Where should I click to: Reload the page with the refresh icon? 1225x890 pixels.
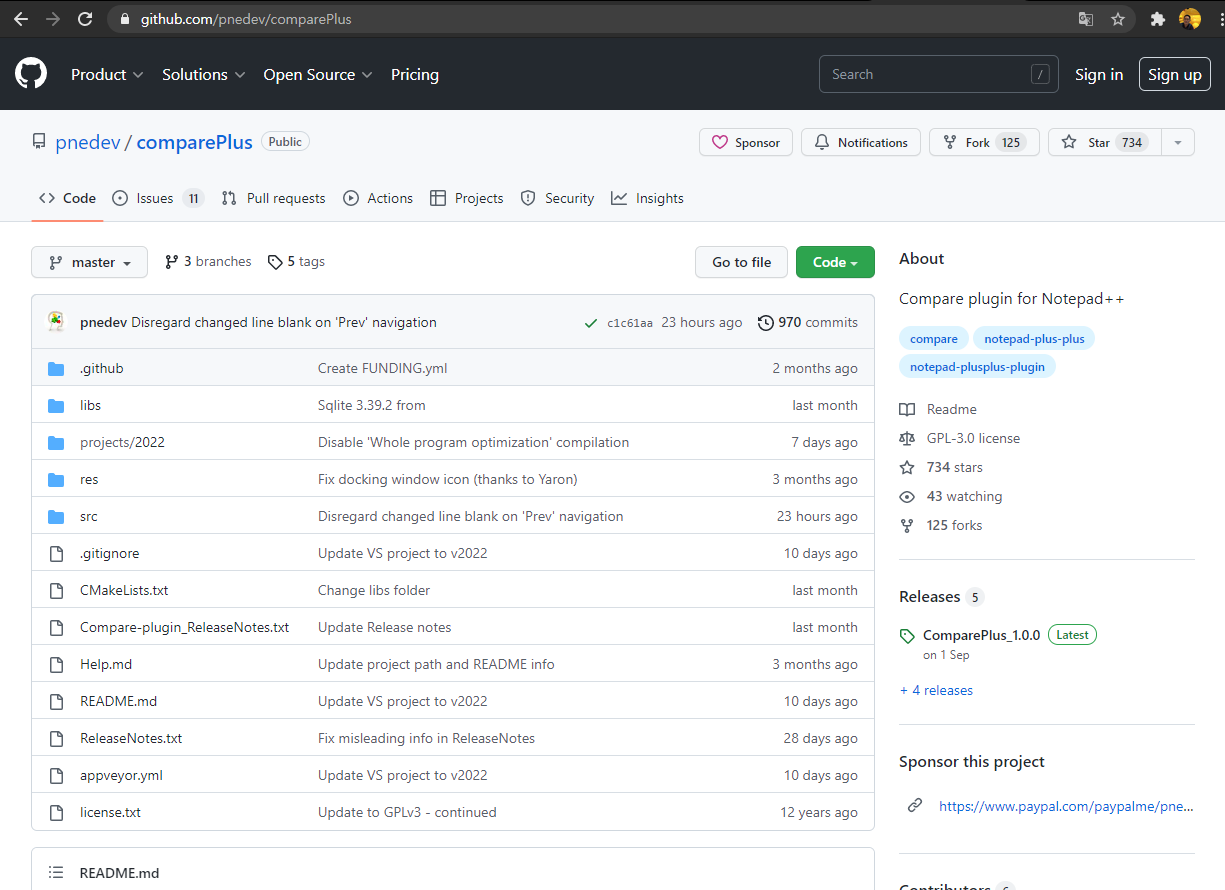click(85, 19)
